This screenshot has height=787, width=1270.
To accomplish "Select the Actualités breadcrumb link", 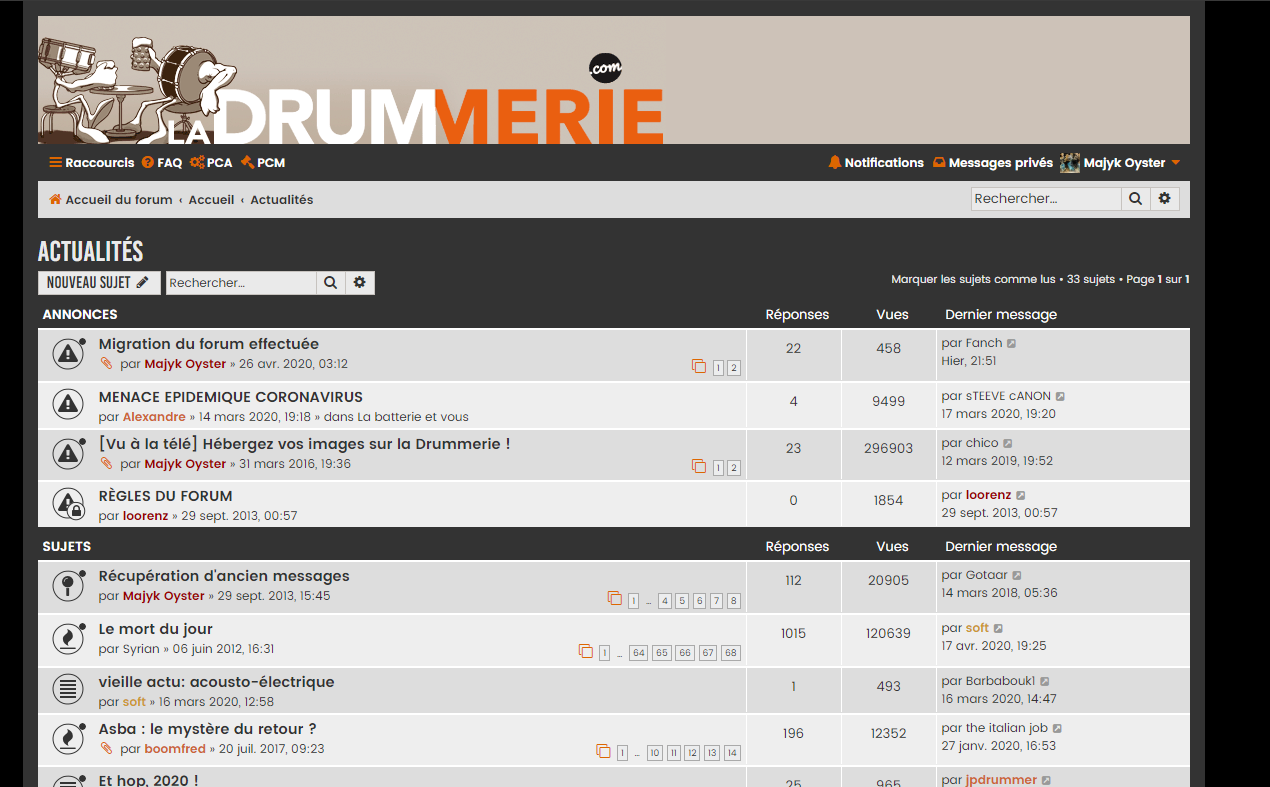I will click(x=282, y=200).
